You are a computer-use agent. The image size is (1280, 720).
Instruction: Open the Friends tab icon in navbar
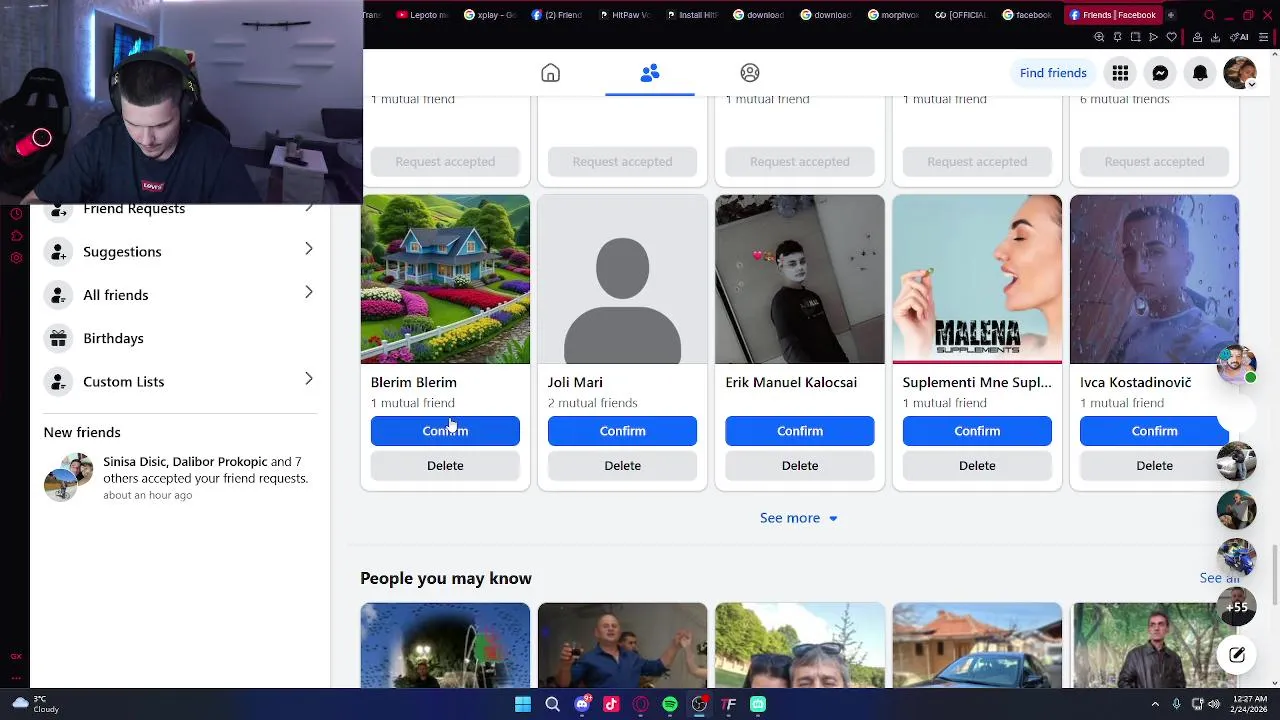[x=650, y=73]
